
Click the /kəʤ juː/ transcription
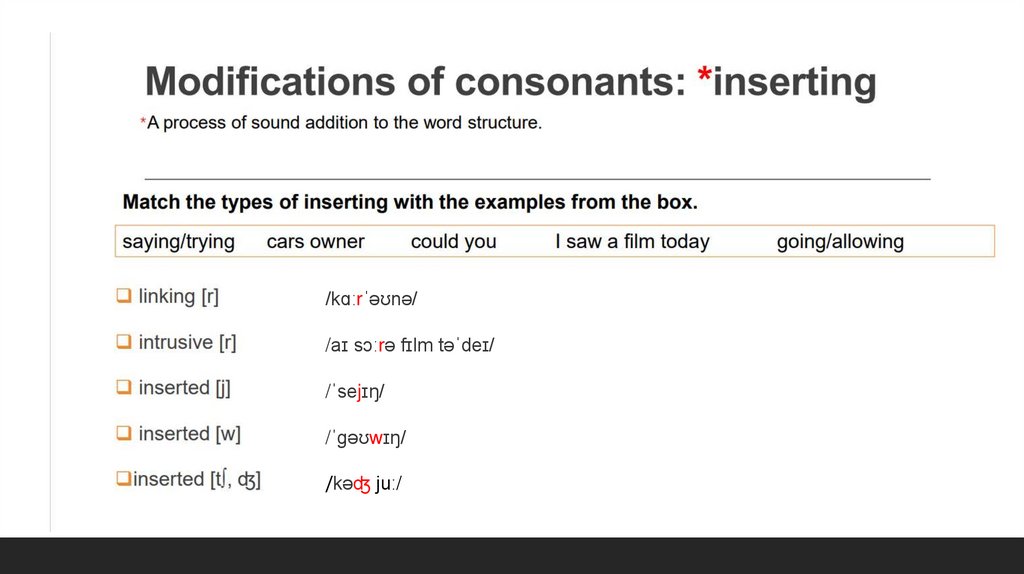(x=363, y=485)
